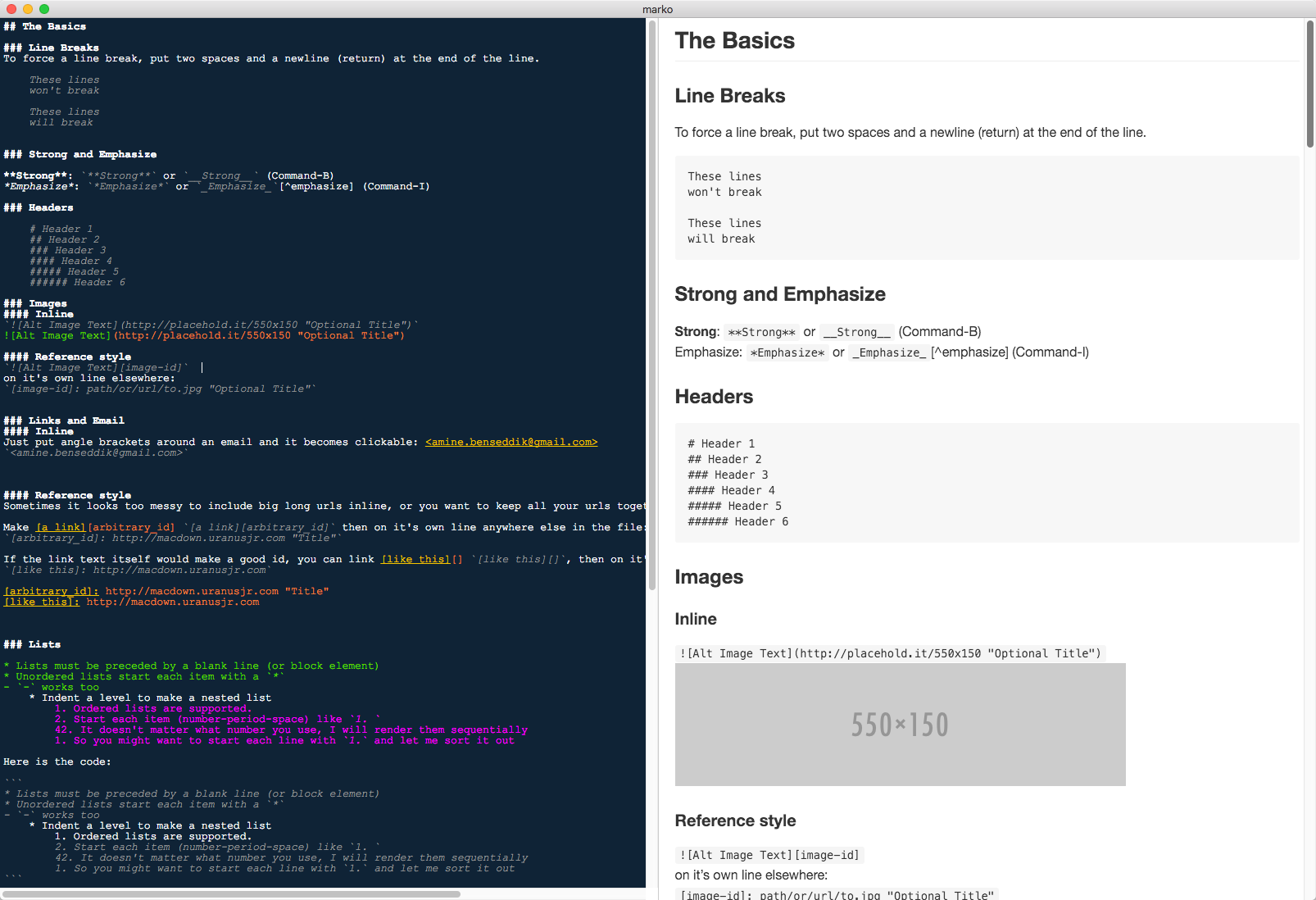
Task: Click '### Images' line in editor
Action: pyautogui.click(x=35, y=304)
